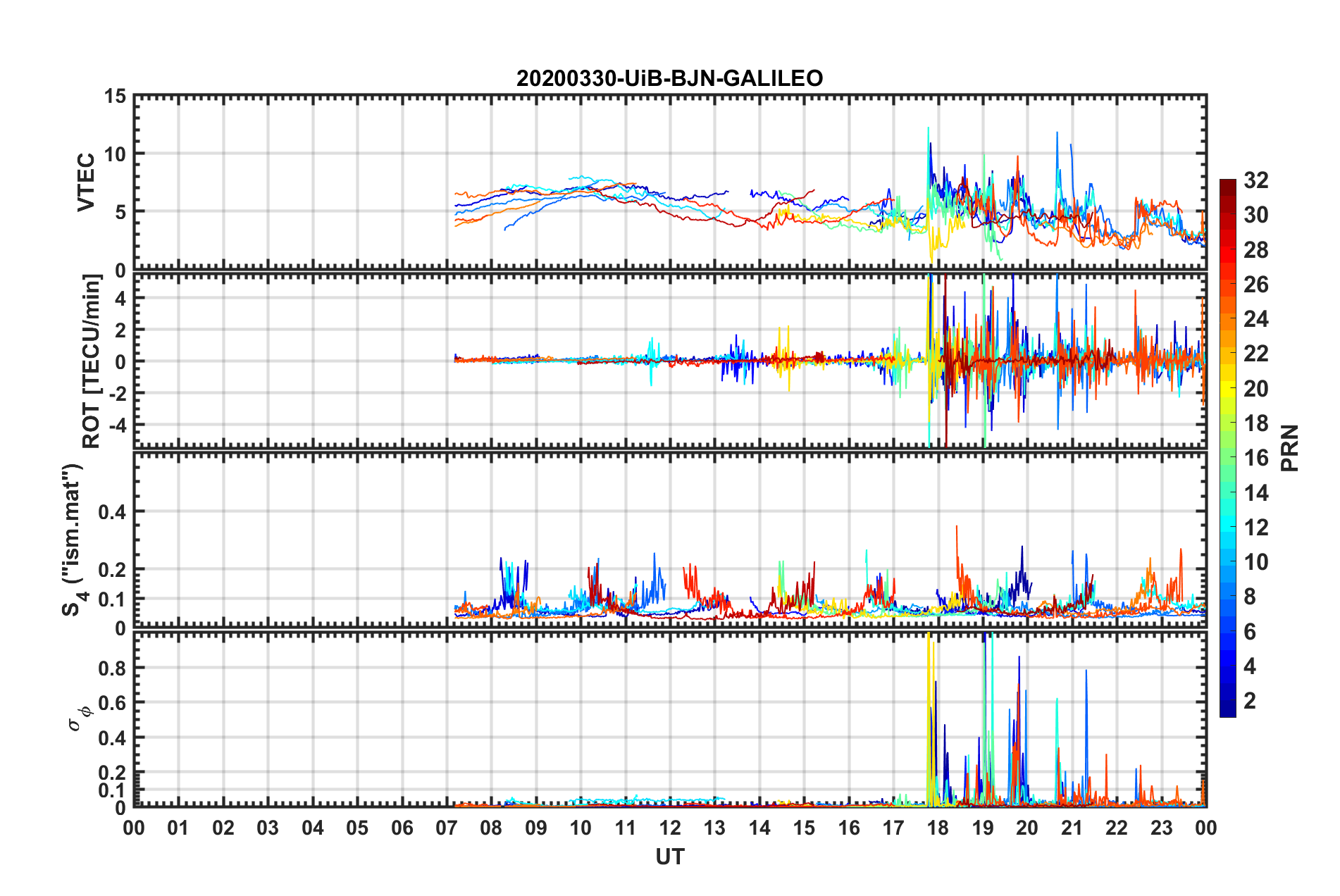Select the UT axis hour label "23"
The width and height of the screenshot is (1340, 896).
pyautogui.click(x=1162, y=828)
